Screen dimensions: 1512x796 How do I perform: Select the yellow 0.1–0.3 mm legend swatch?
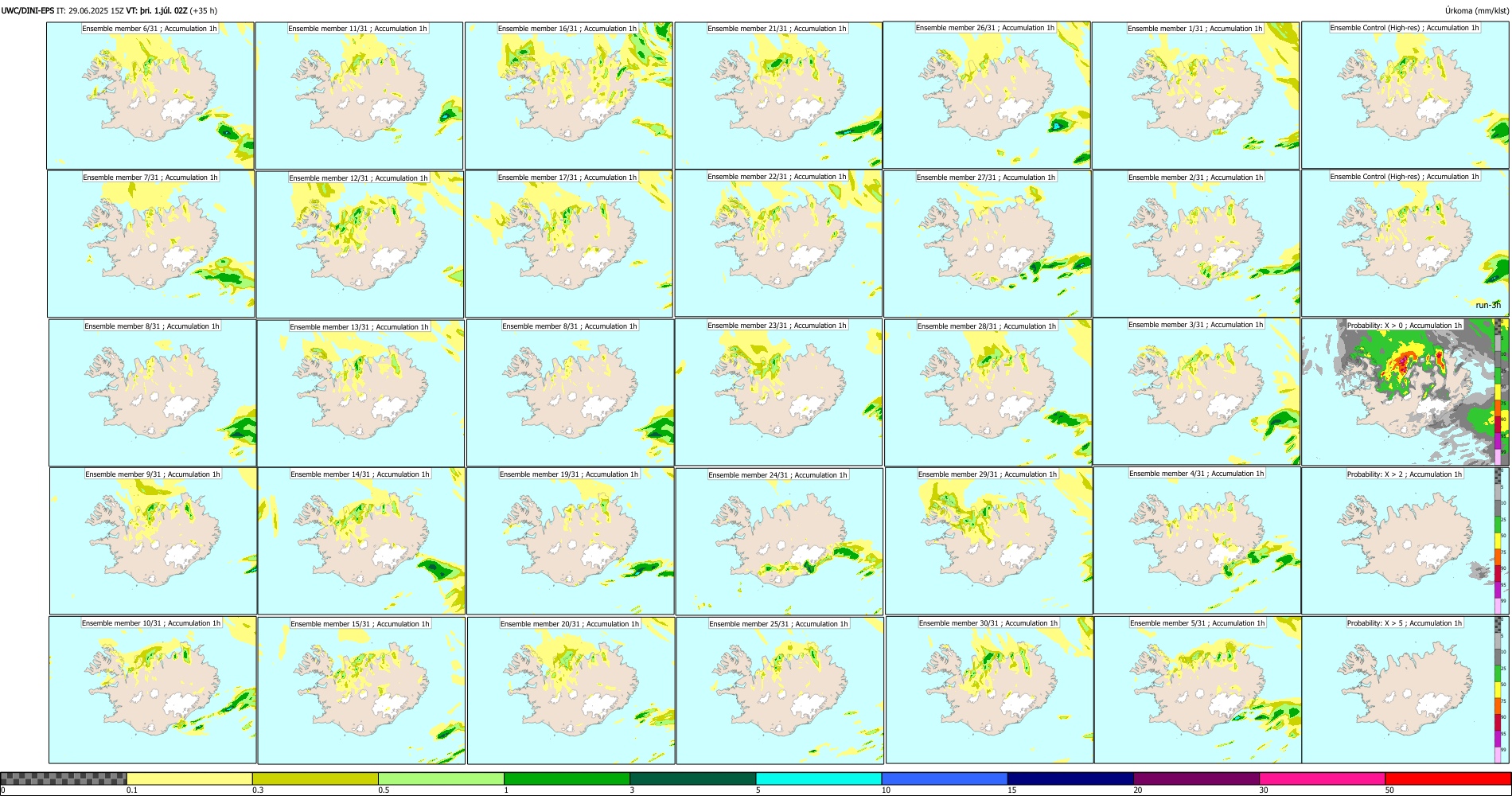(189, 778)
